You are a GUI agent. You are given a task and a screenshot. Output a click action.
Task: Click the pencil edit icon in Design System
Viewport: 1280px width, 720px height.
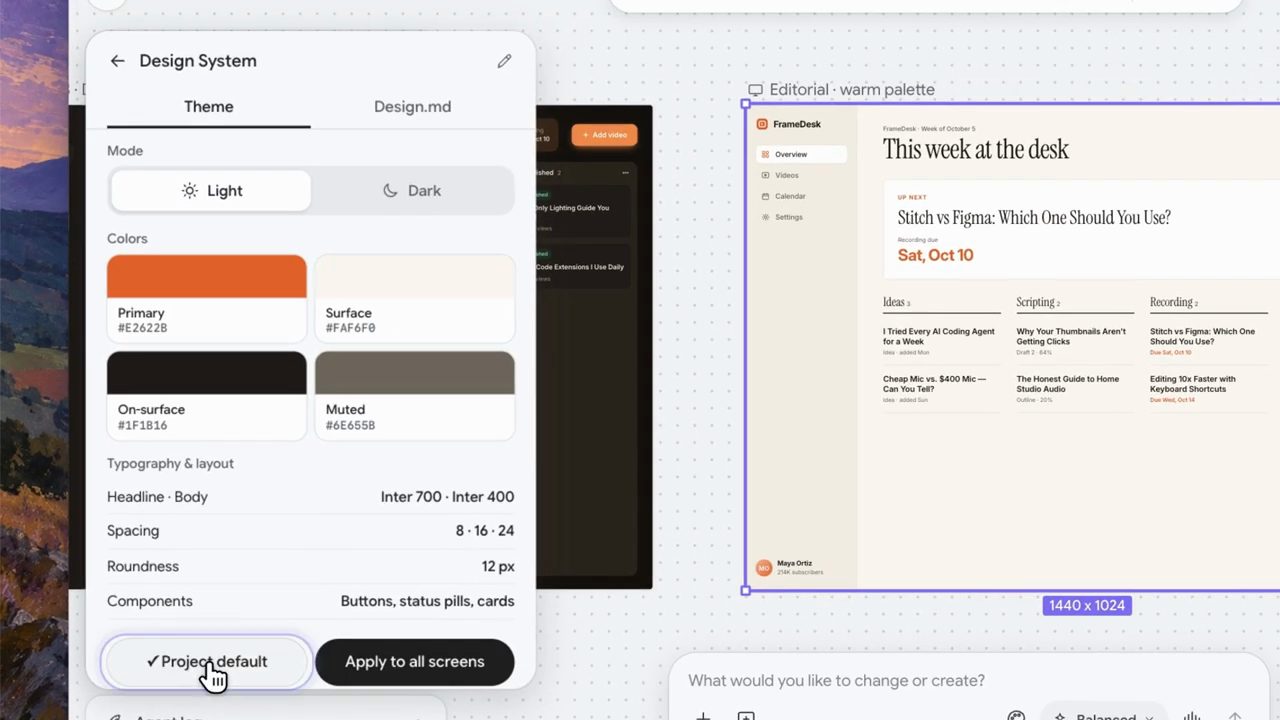504,61
